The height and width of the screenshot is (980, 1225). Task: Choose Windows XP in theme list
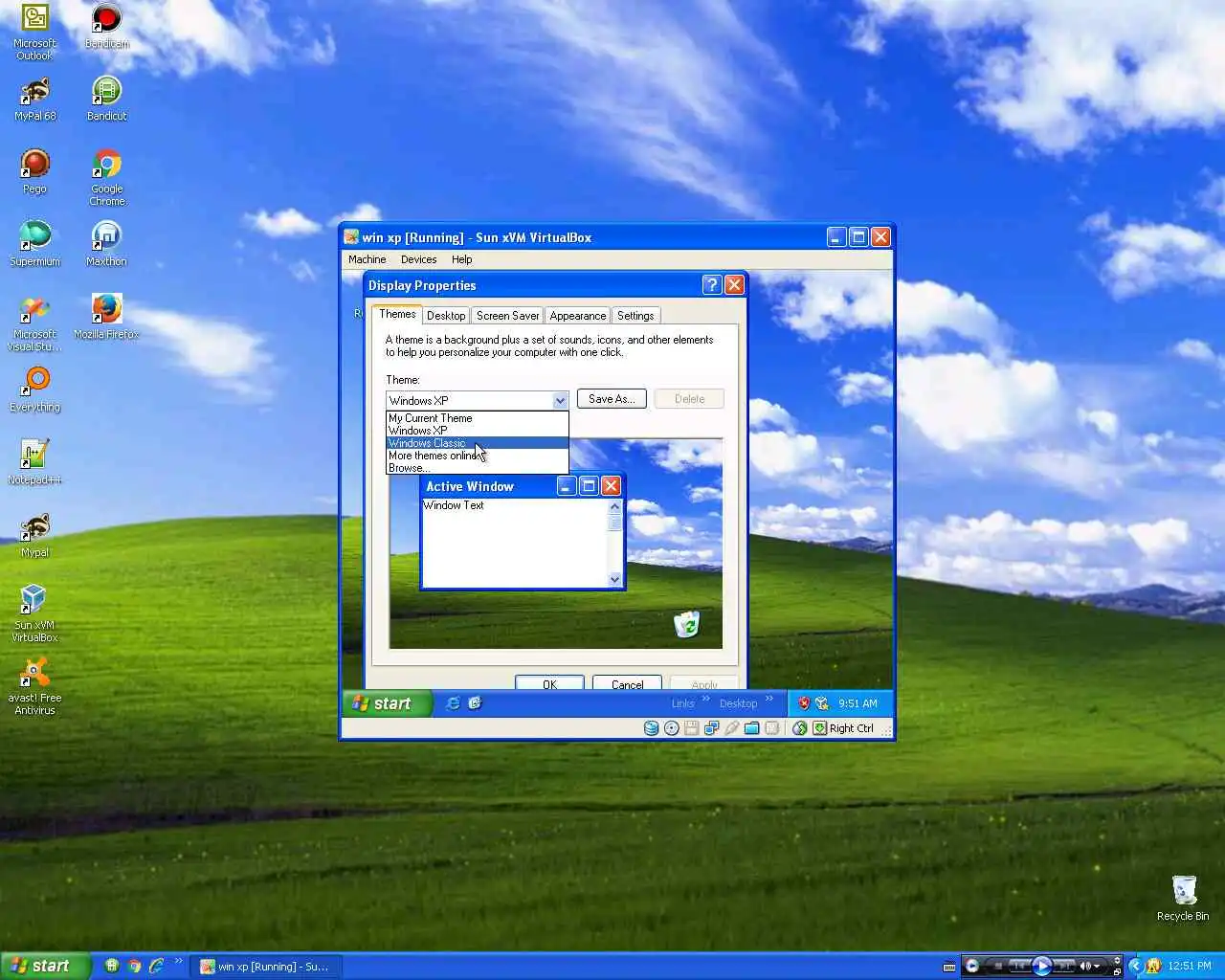478,431
